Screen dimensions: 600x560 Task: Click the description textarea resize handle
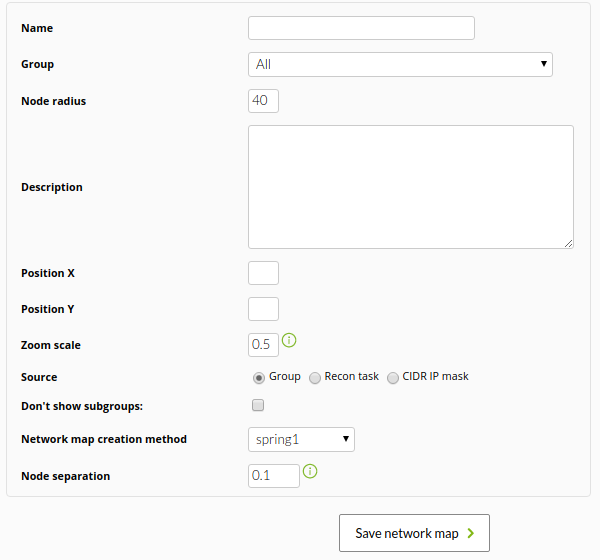pos(568,243)
